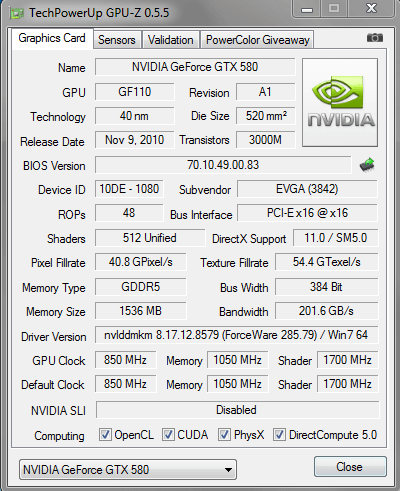Click the NVIDIA SLI status field
400x491 pixels.
237,410
